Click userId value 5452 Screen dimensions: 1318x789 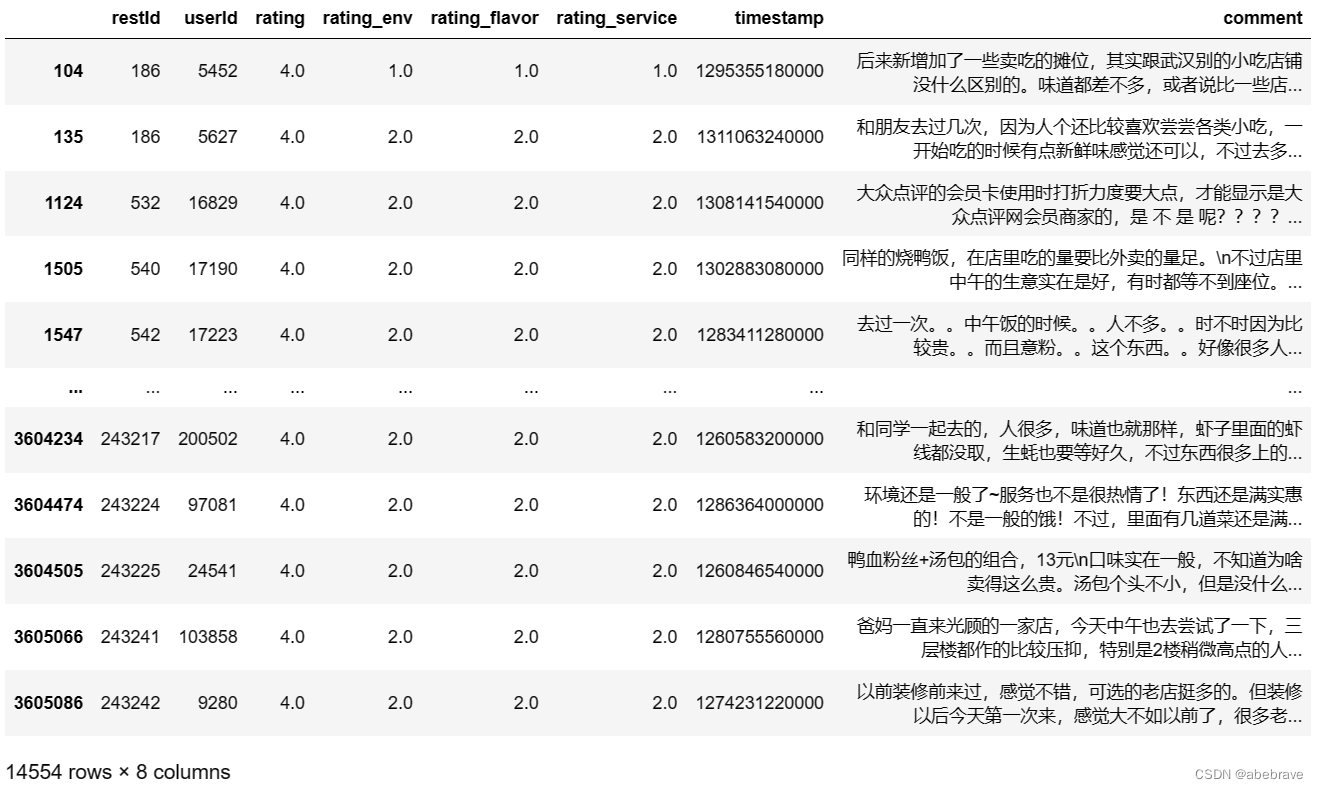218,71
